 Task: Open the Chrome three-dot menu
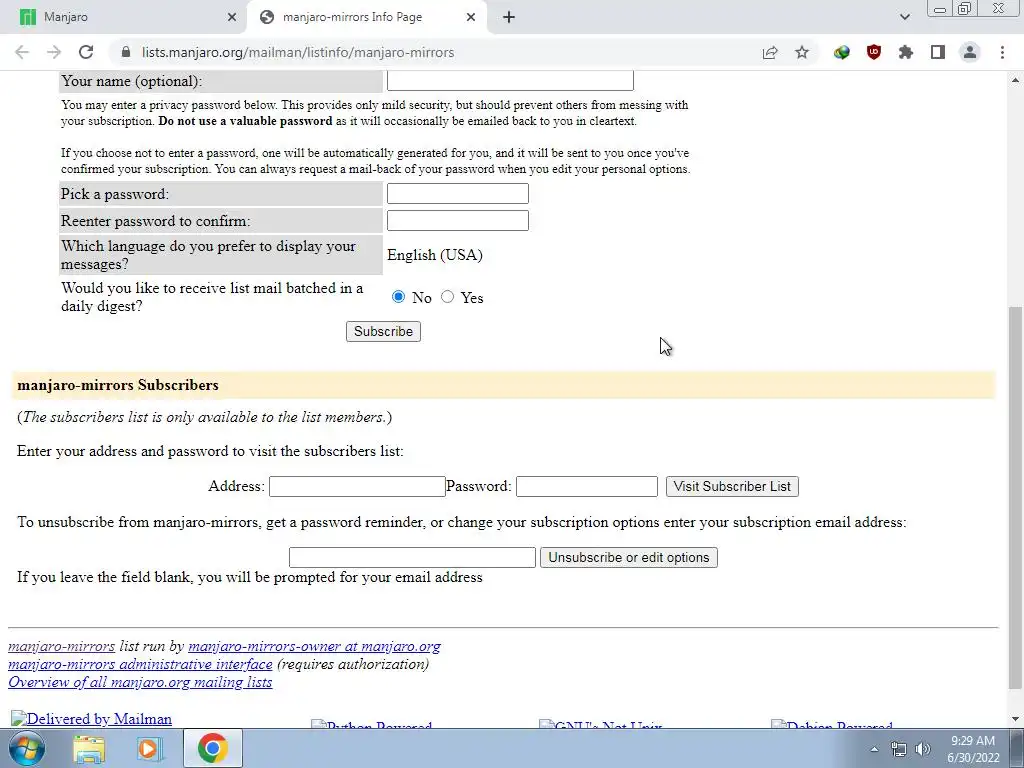tap(1002, 52)
